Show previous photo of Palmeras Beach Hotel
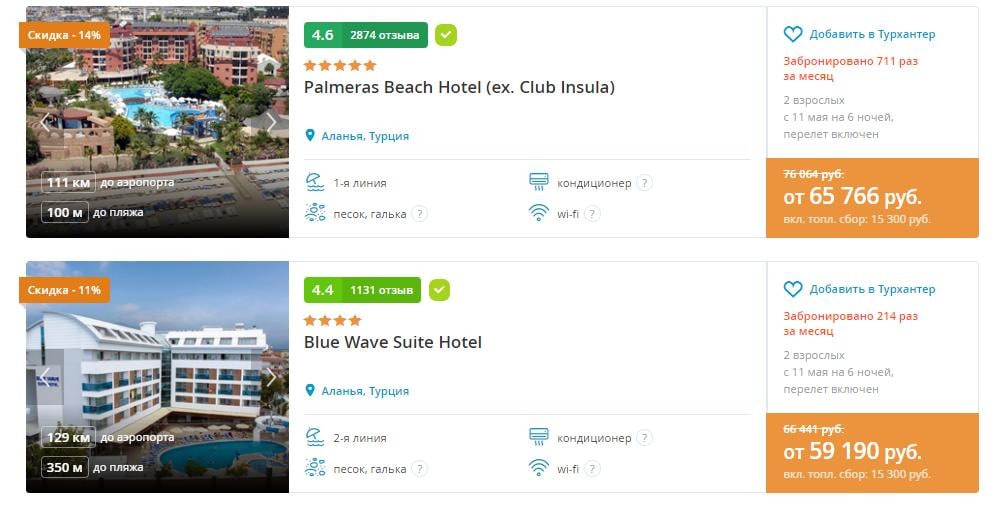998x506 pixels. (45, 122)
